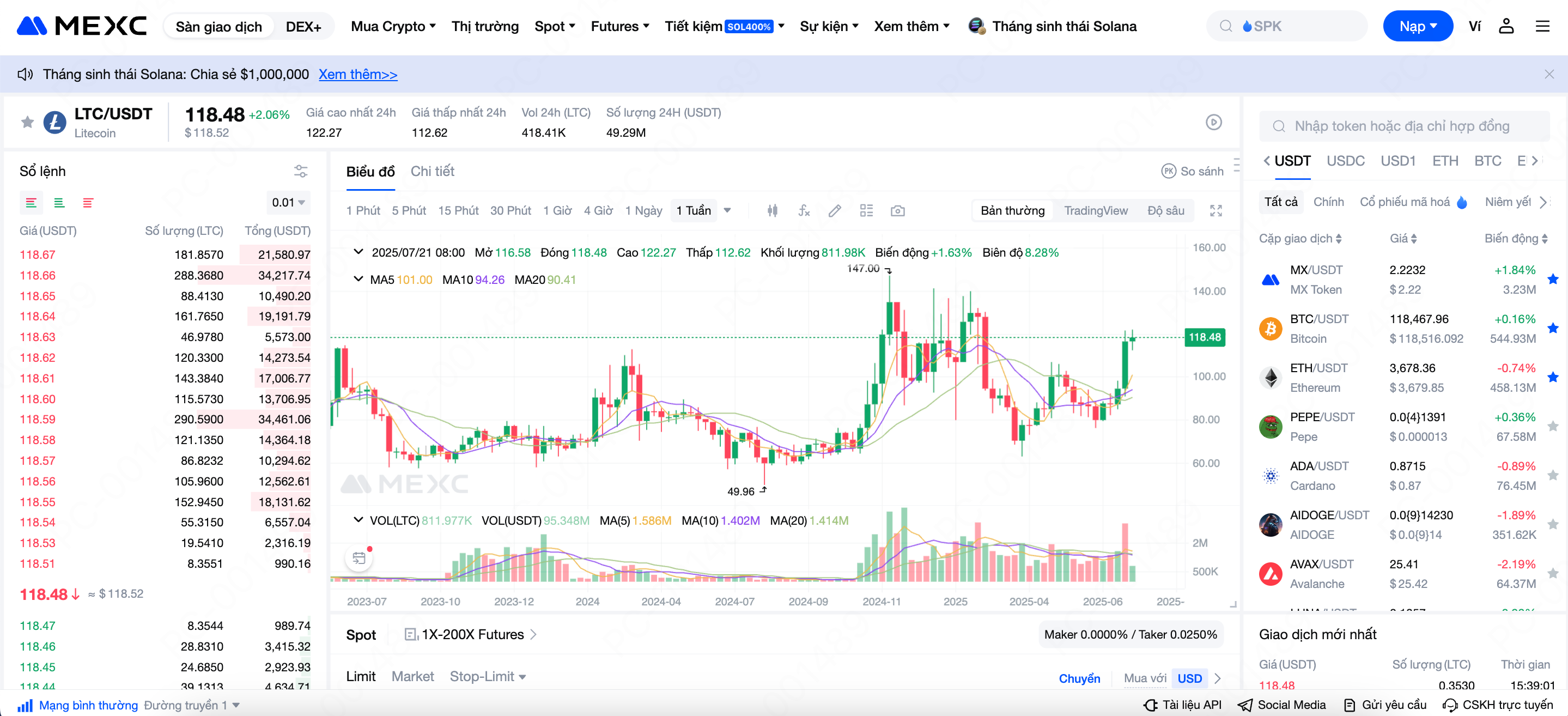
Task: Unfavorite the ETH/USDT star
Action: tap(1553, 378)
